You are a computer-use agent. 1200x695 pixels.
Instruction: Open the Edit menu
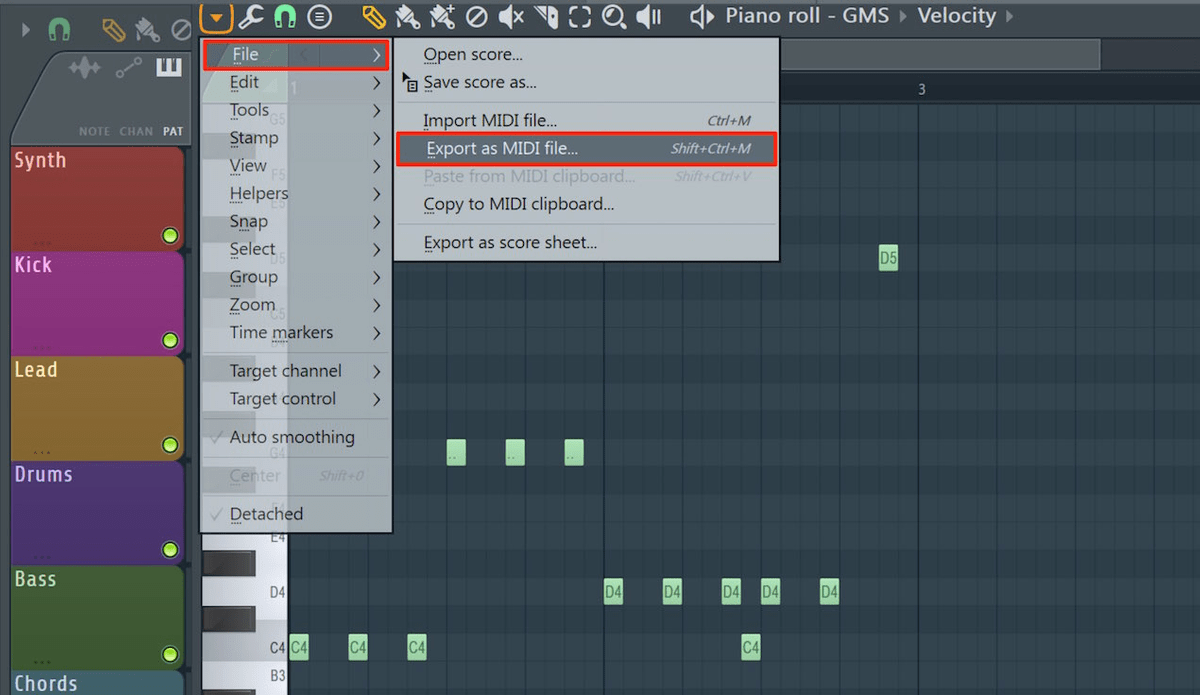pyautogui.click(x=243, y=82)
